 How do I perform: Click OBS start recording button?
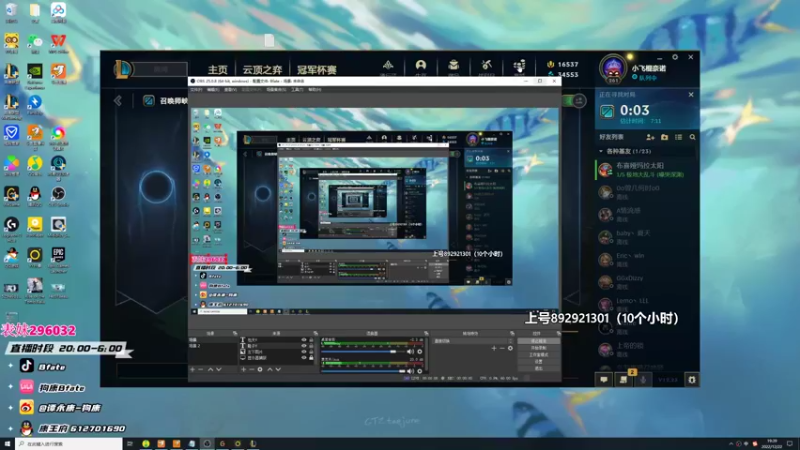click(538, 347)
